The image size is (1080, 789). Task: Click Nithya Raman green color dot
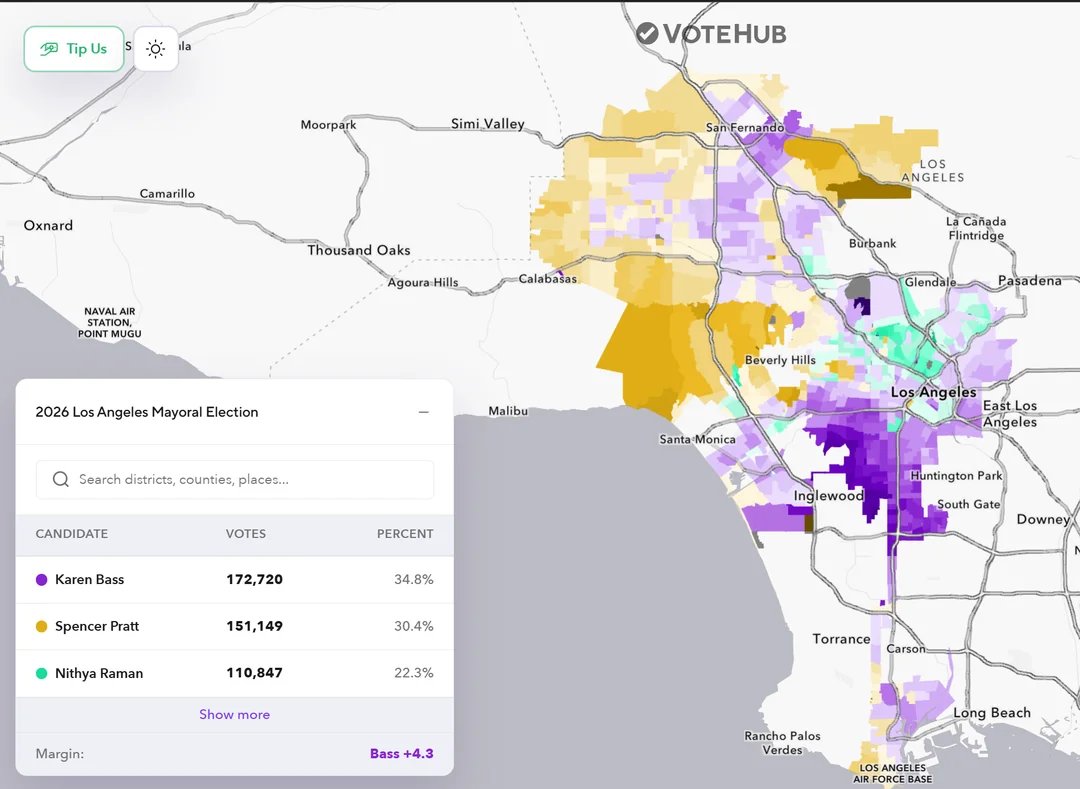(41, 673)
